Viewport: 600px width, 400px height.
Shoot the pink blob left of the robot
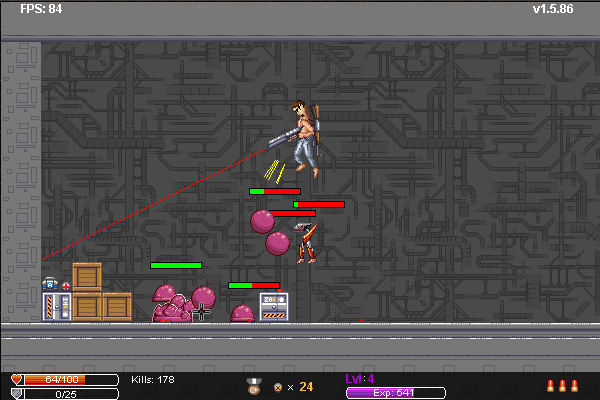277,243
